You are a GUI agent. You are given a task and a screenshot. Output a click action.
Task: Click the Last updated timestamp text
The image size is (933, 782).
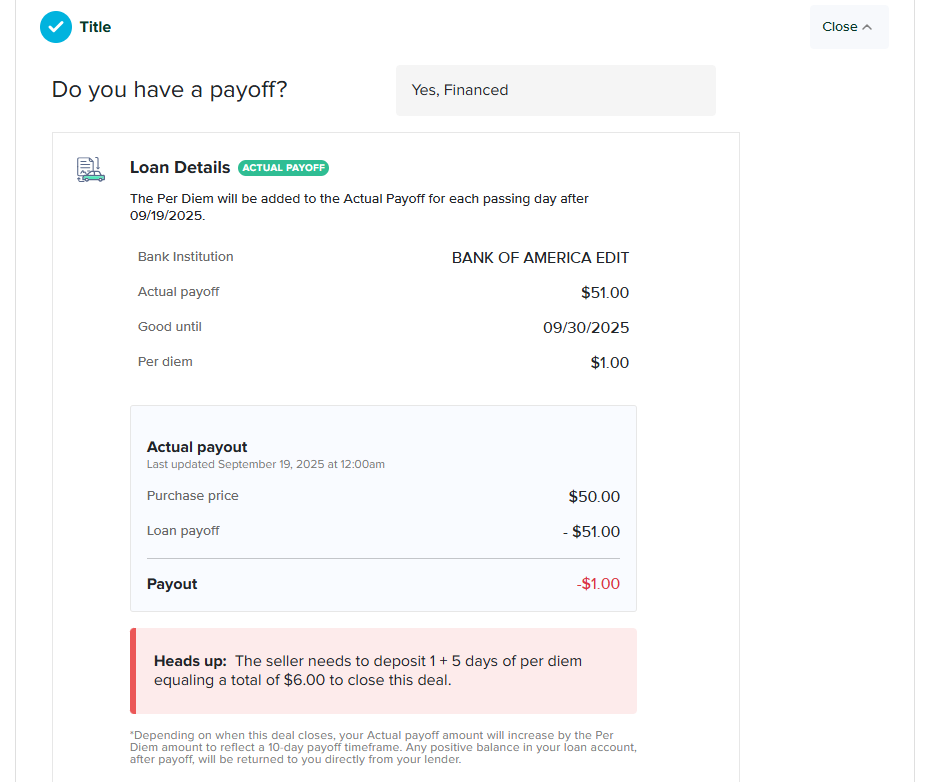click(x=265, y=464)
